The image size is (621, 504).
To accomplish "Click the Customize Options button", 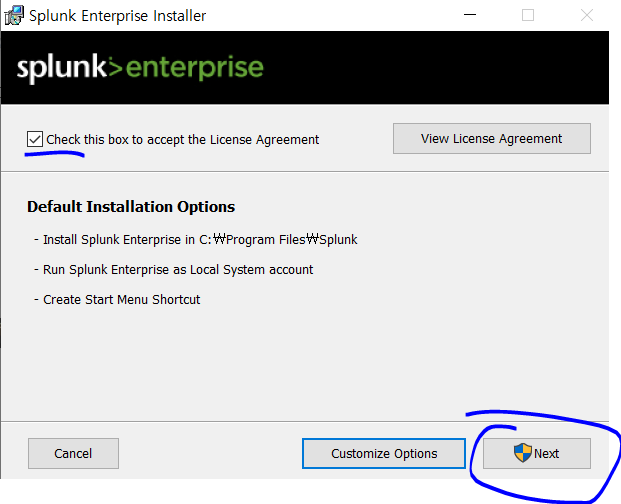I will (384, 453).
